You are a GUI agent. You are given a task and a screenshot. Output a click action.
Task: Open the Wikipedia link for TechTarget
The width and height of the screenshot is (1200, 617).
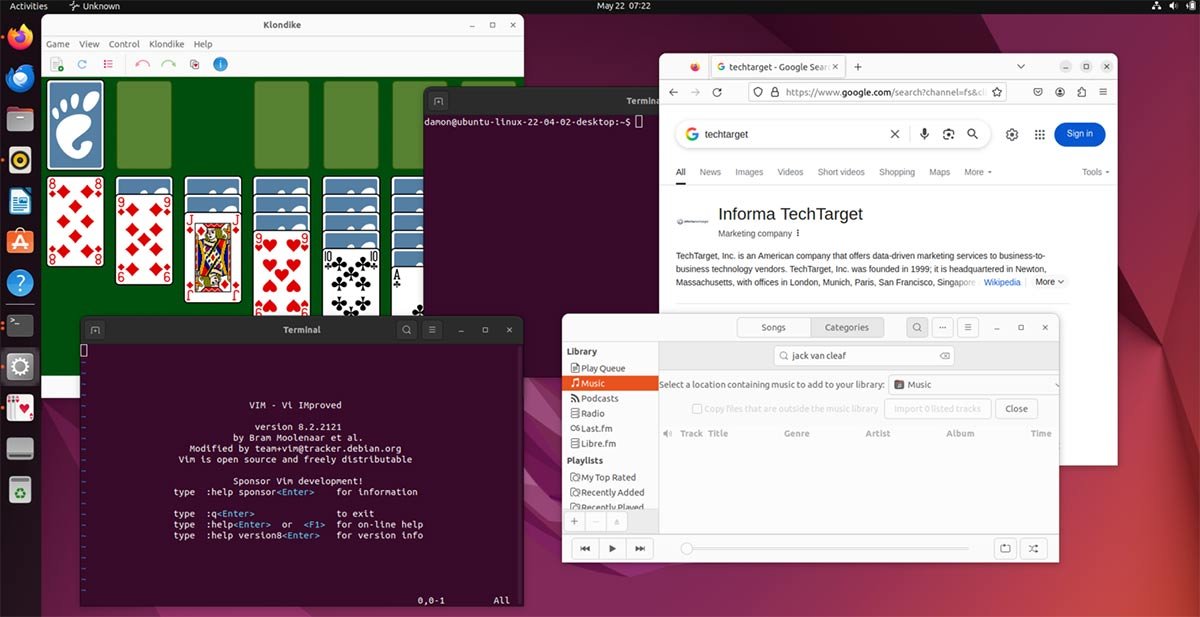pyautogui.click(x=1002, y=282)
